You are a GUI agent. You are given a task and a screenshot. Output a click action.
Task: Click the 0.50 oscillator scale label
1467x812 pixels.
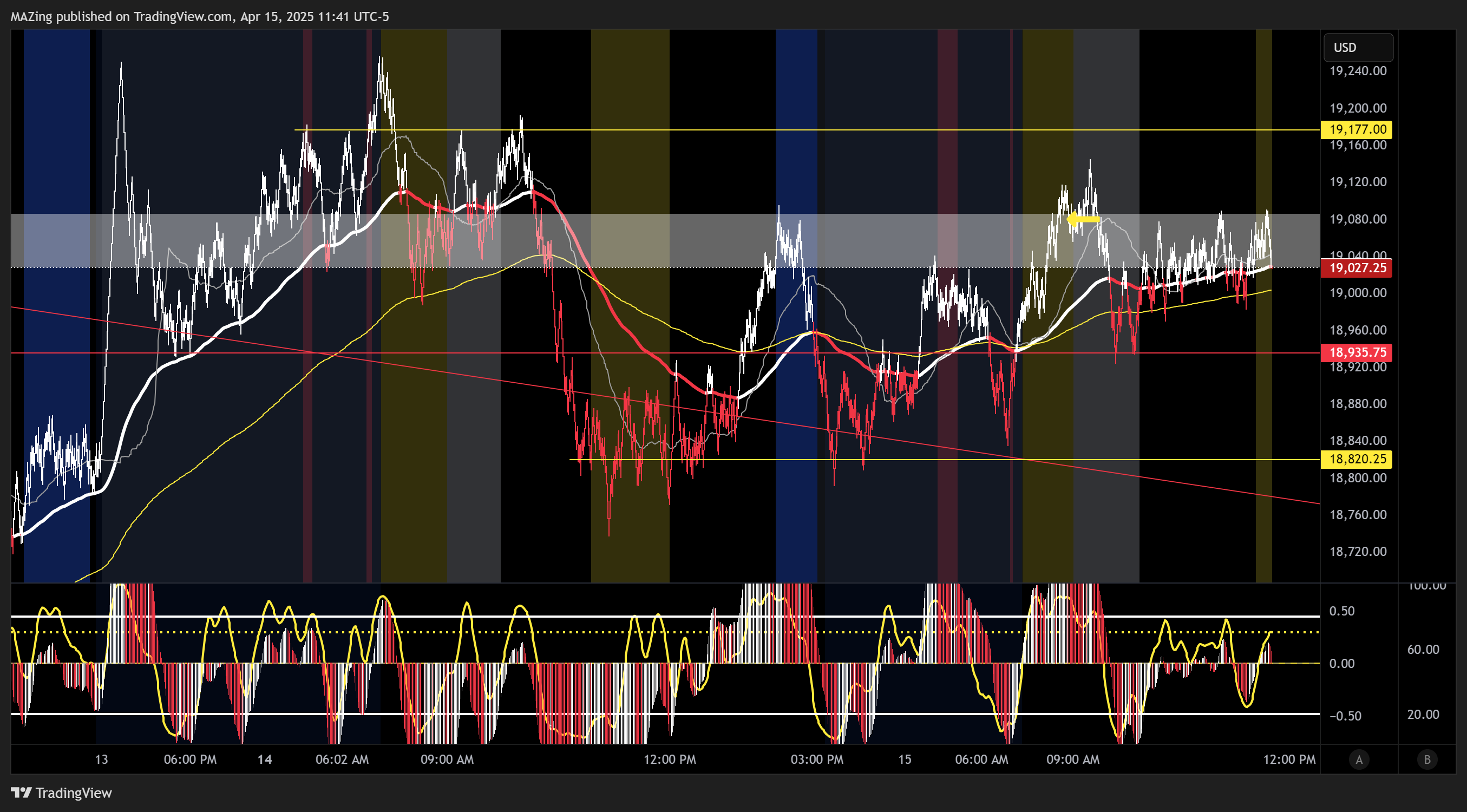pyautogui.click(x=1342, y=612)
